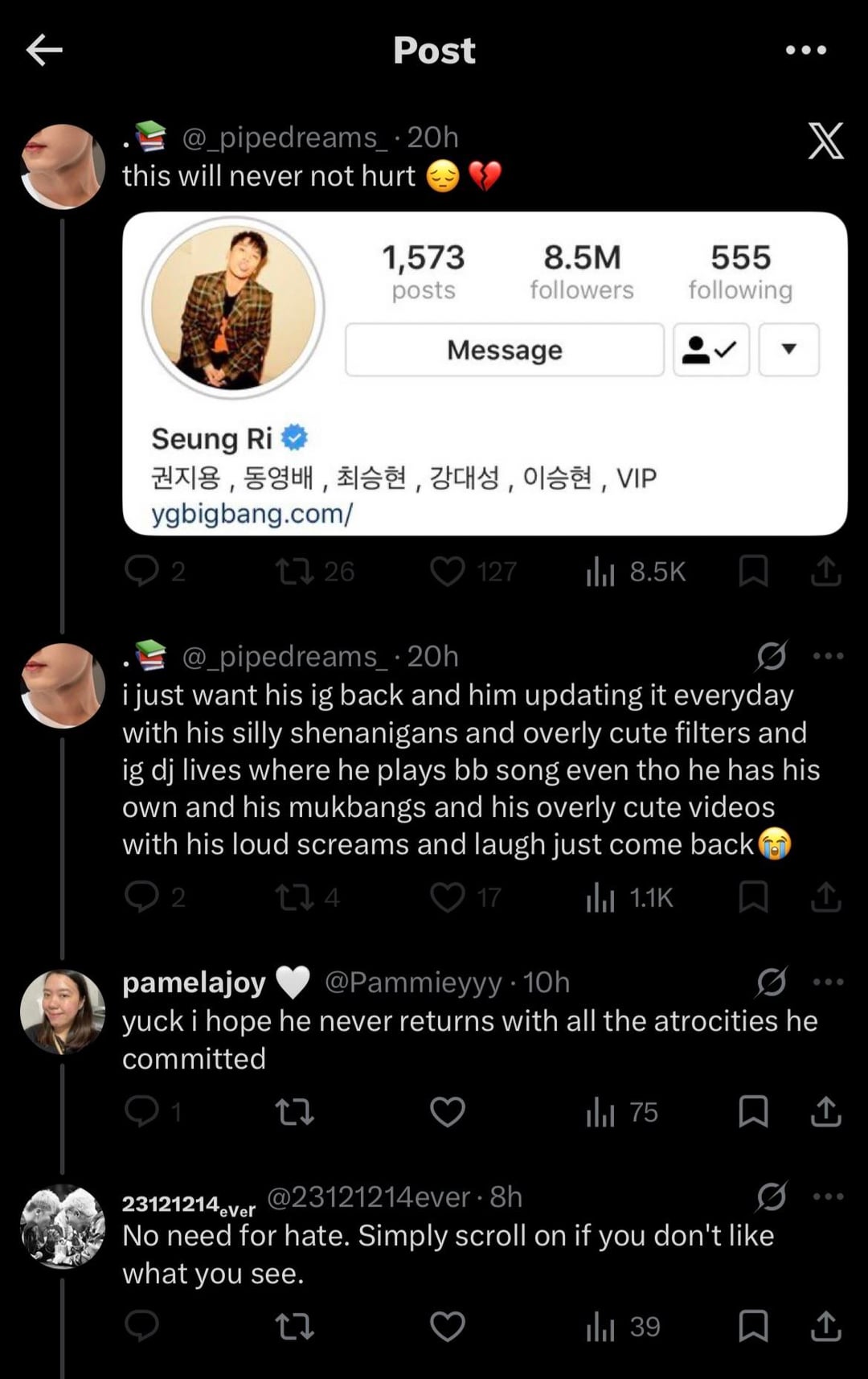The width and height of the screenshot is (868, 1379).
Task: Open more options on 23121214ever's reply
Action: coord(829,1196)
